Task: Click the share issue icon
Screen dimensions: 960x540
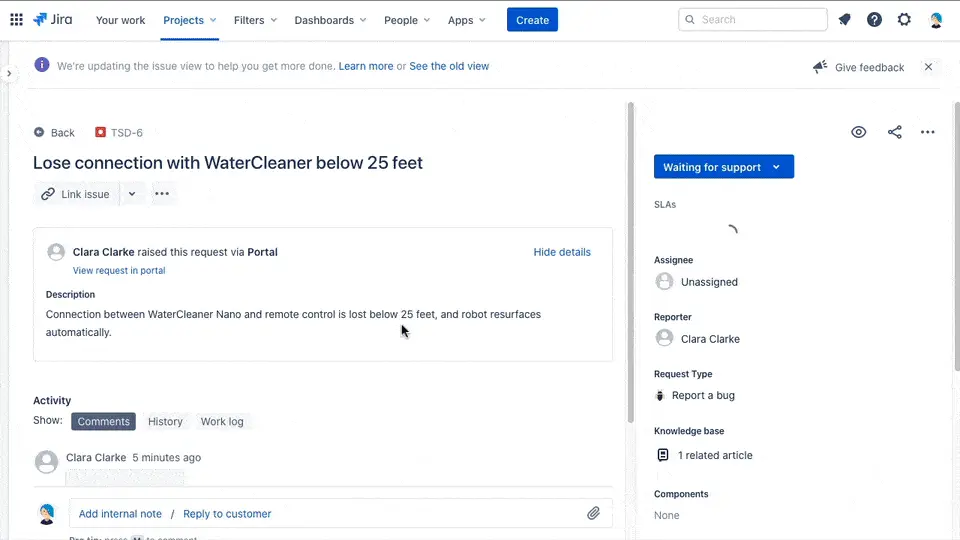Action: pyautogui.click(x=894, y=132)
